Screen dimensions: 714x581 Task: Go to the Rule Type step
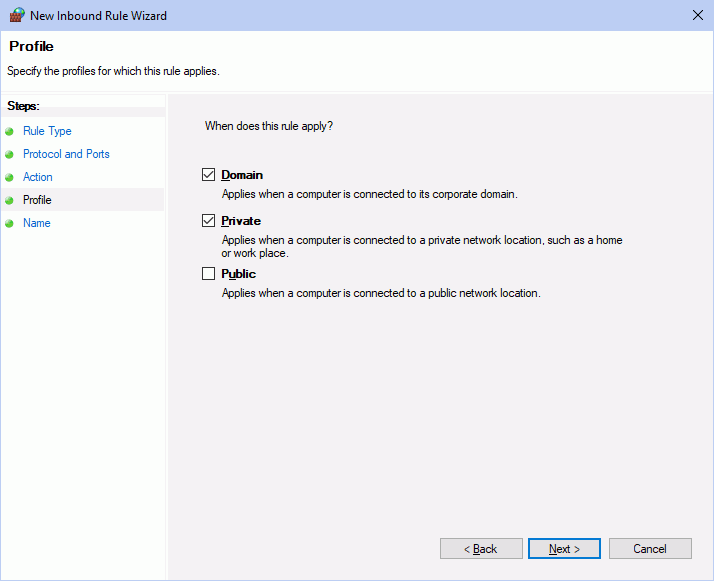tap(47, 131)
